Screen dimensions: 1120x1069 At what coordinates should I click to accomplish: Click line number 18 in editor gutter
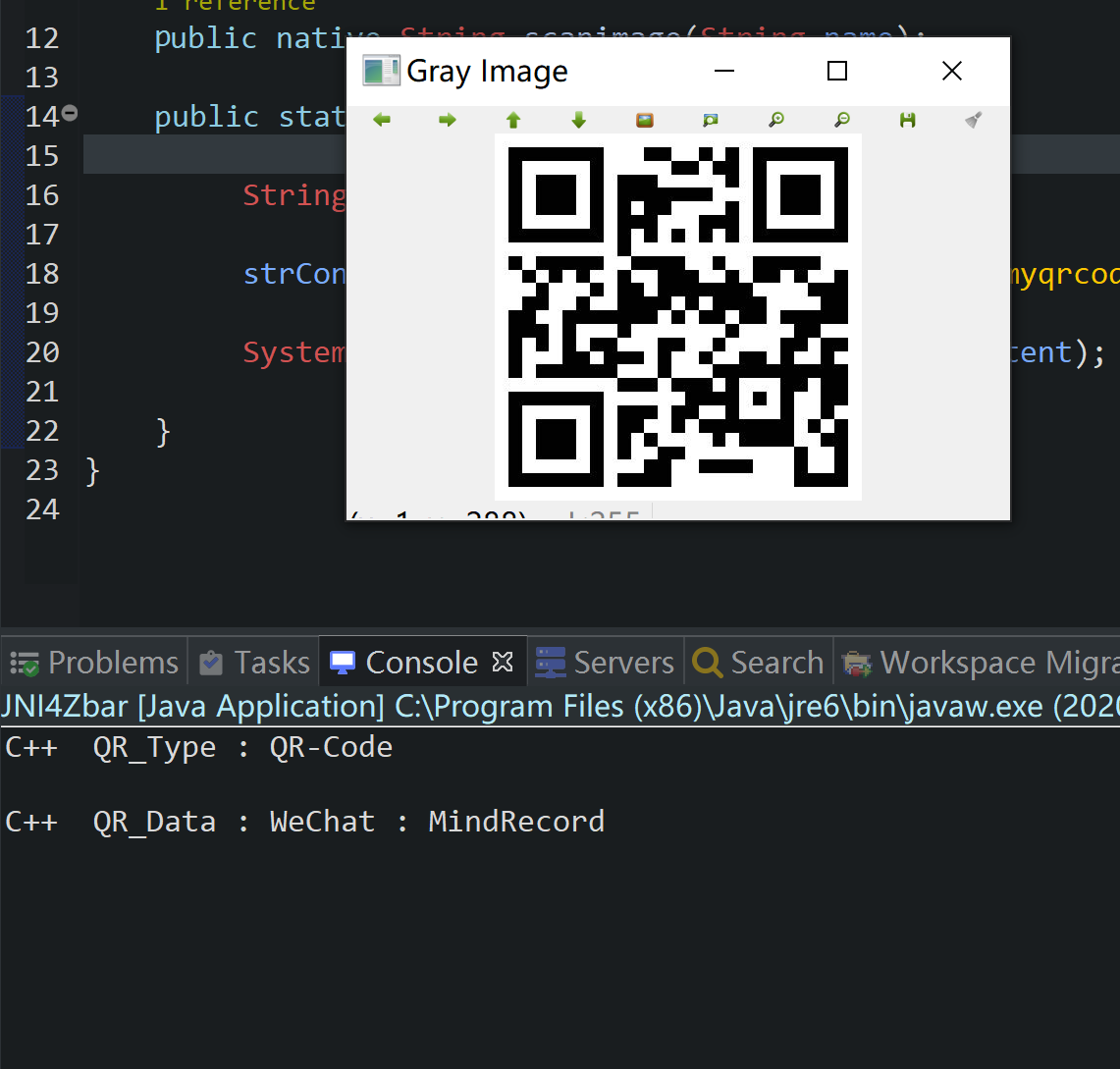tap(42, 274)
